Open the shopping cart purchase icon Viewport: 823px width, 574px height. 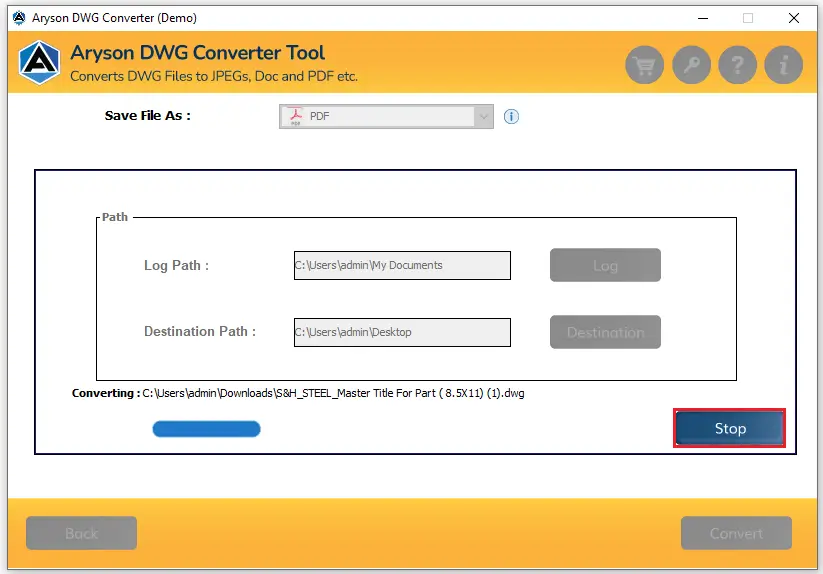coord(645,65)
